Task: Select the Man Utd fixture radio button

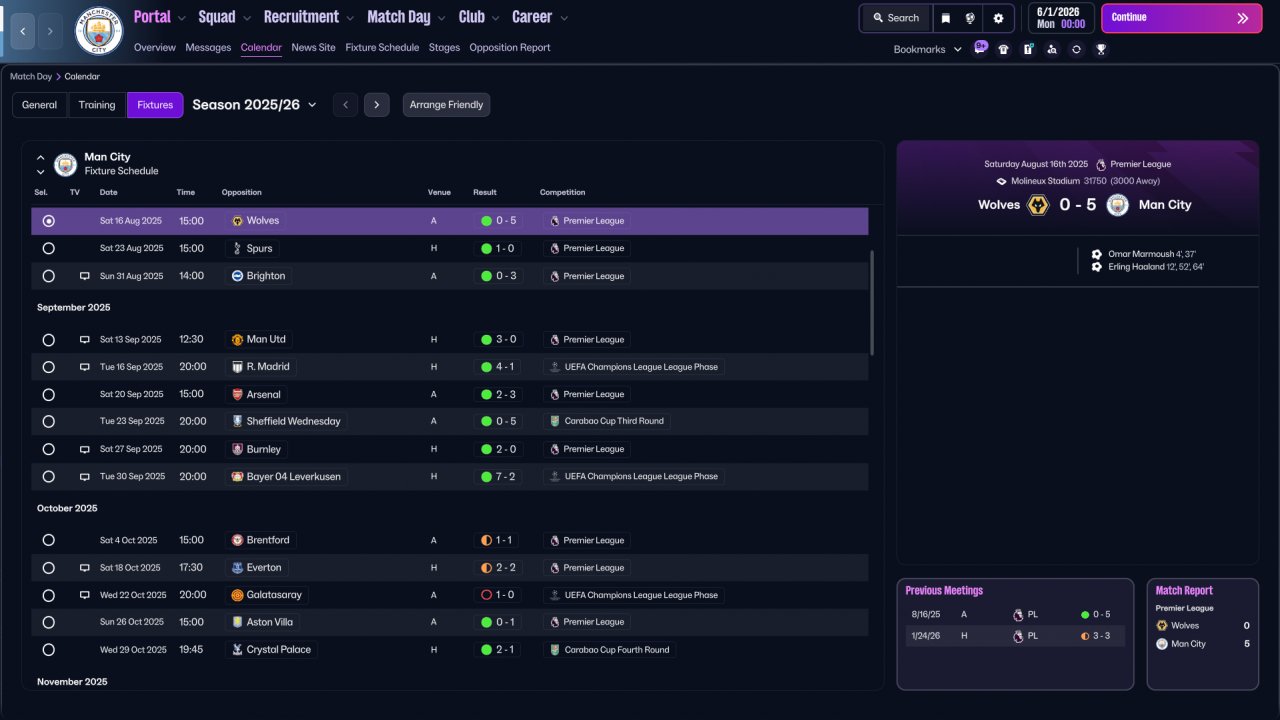Action: click(x=48, y=340)
